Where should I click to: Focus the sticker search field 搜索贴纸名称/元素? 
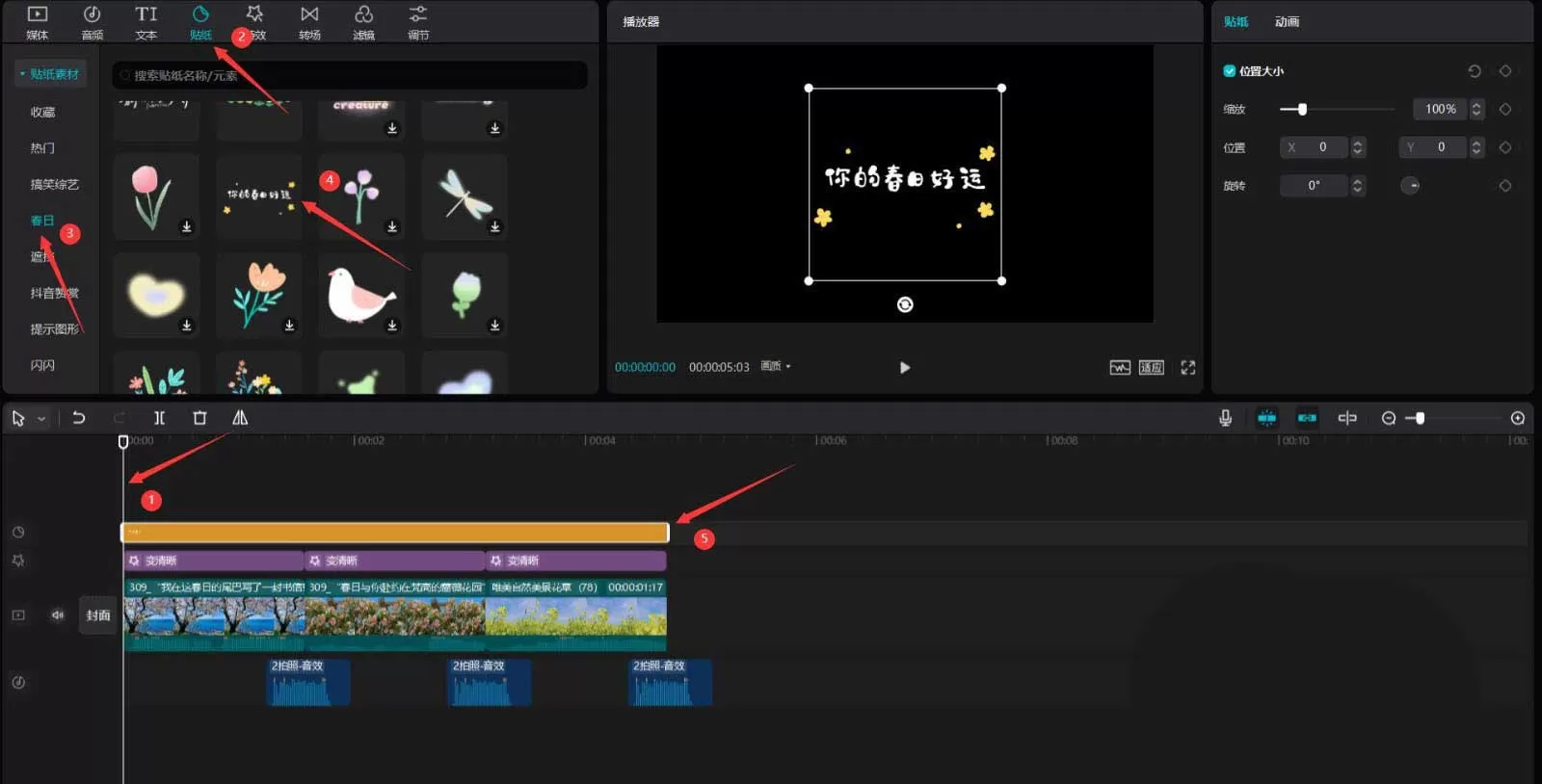(350, 75)
